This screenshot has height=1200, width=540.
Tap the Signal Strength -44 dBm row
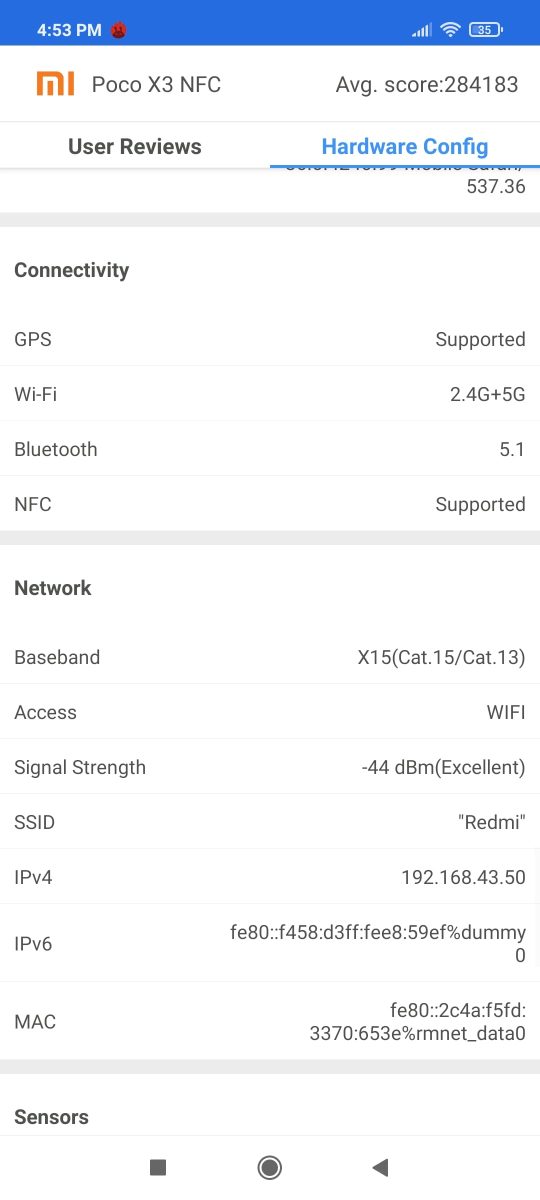[270, 767]
